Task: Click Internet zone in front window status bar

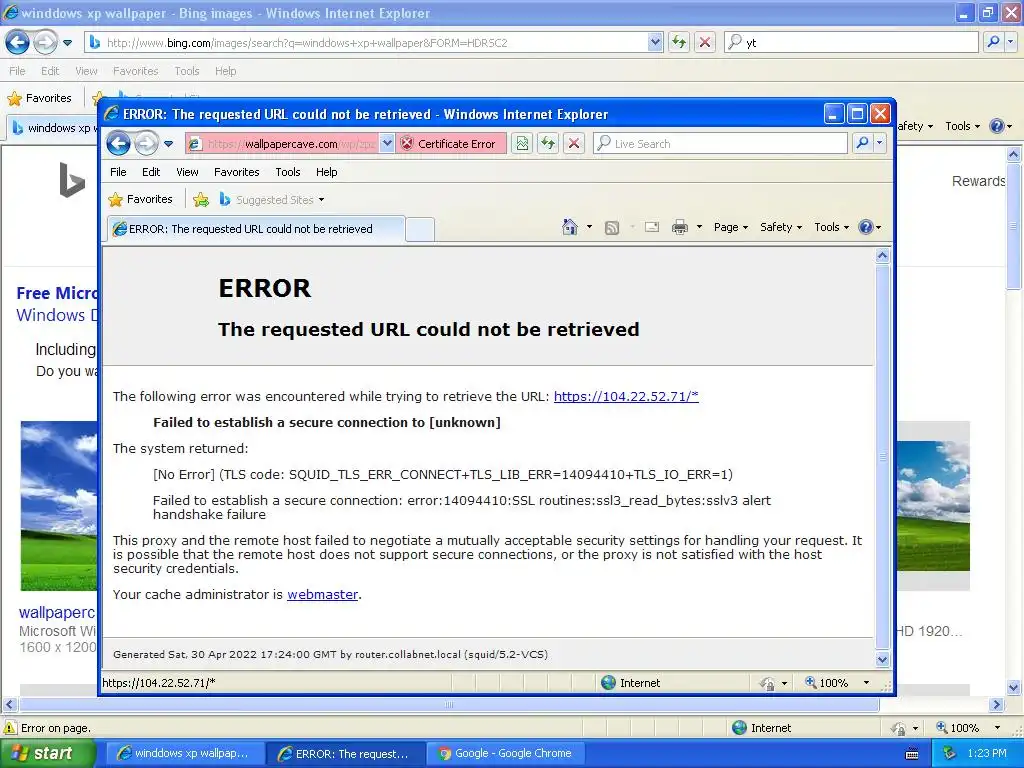Action: [x=631, y=682]
